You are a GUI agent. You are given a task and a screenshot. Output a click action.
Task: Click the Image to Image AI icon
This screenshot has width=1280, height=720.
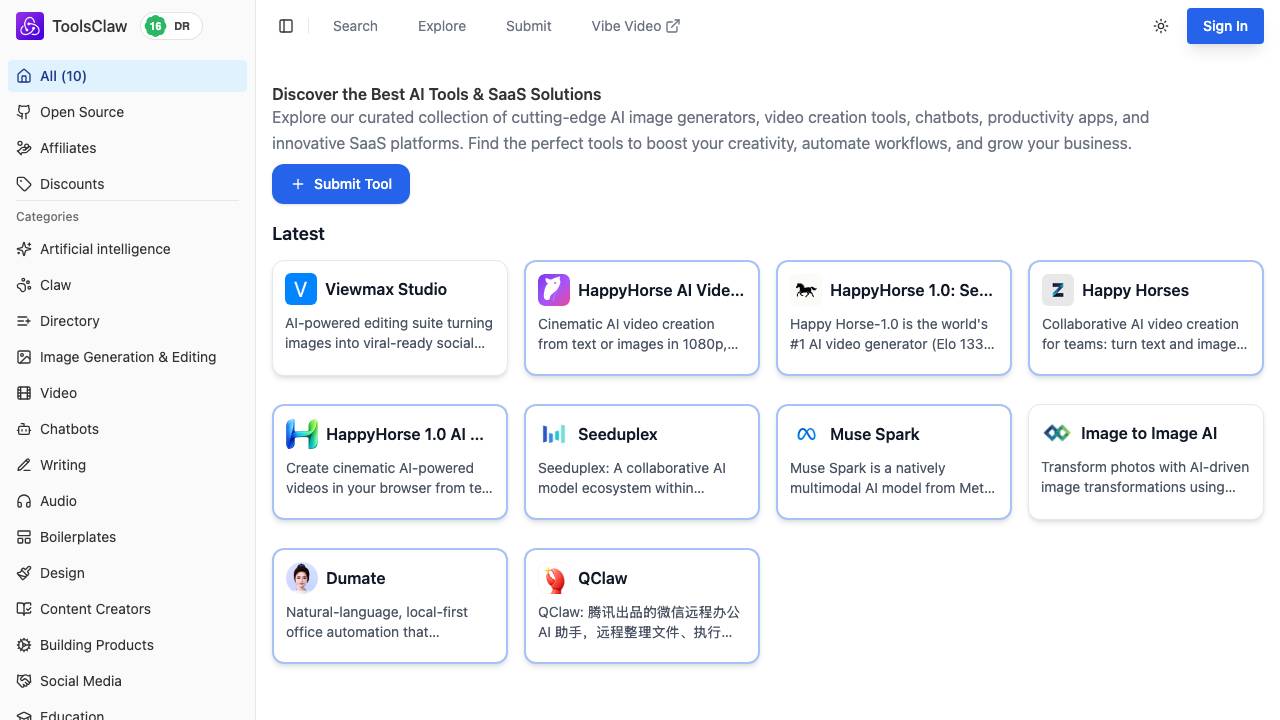pyautogui.click(x=1057, y=433)
